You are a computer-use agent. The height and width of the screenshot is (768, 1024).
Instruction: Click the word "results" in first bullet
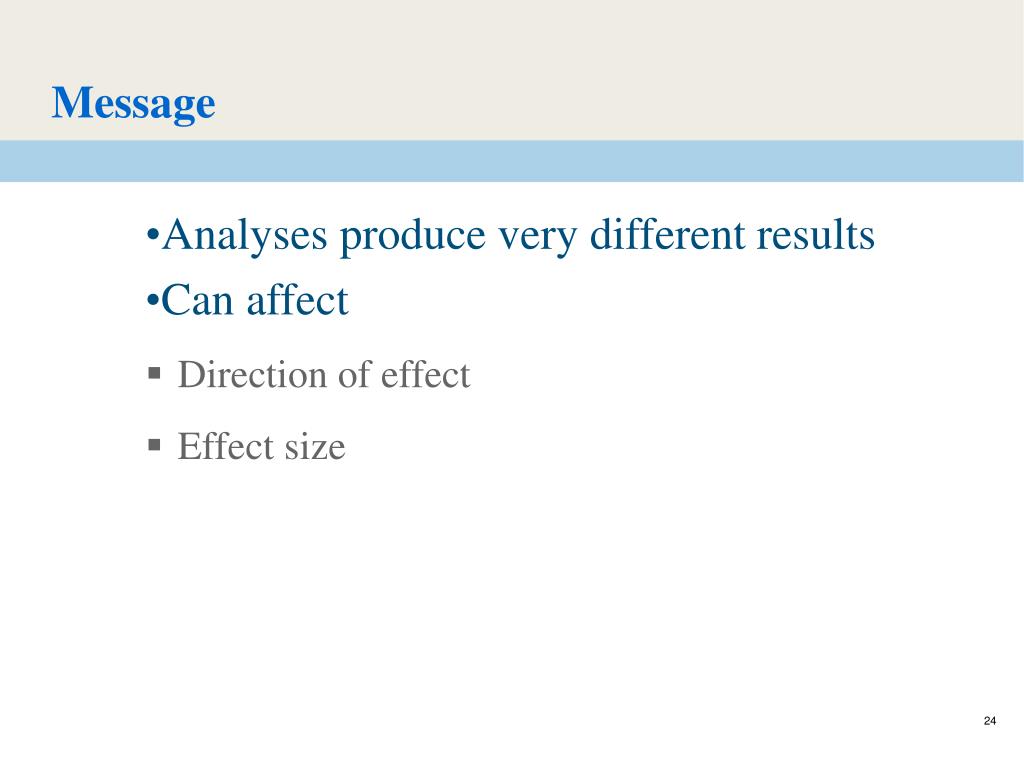pyautogui.click(x=816, y=234)
